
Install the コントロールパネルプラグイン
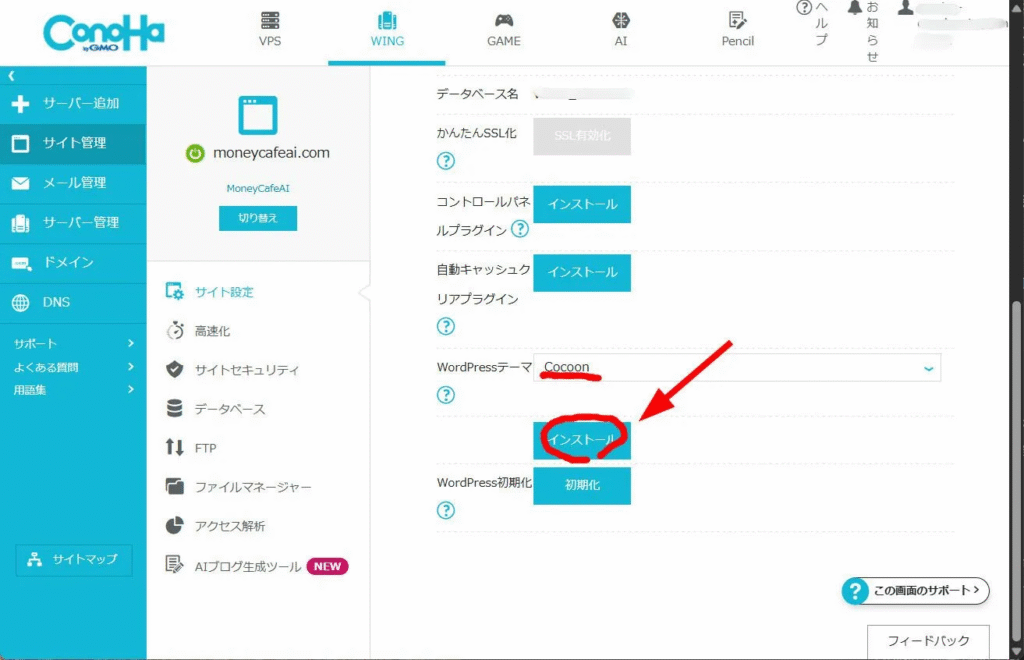point(582,204)
